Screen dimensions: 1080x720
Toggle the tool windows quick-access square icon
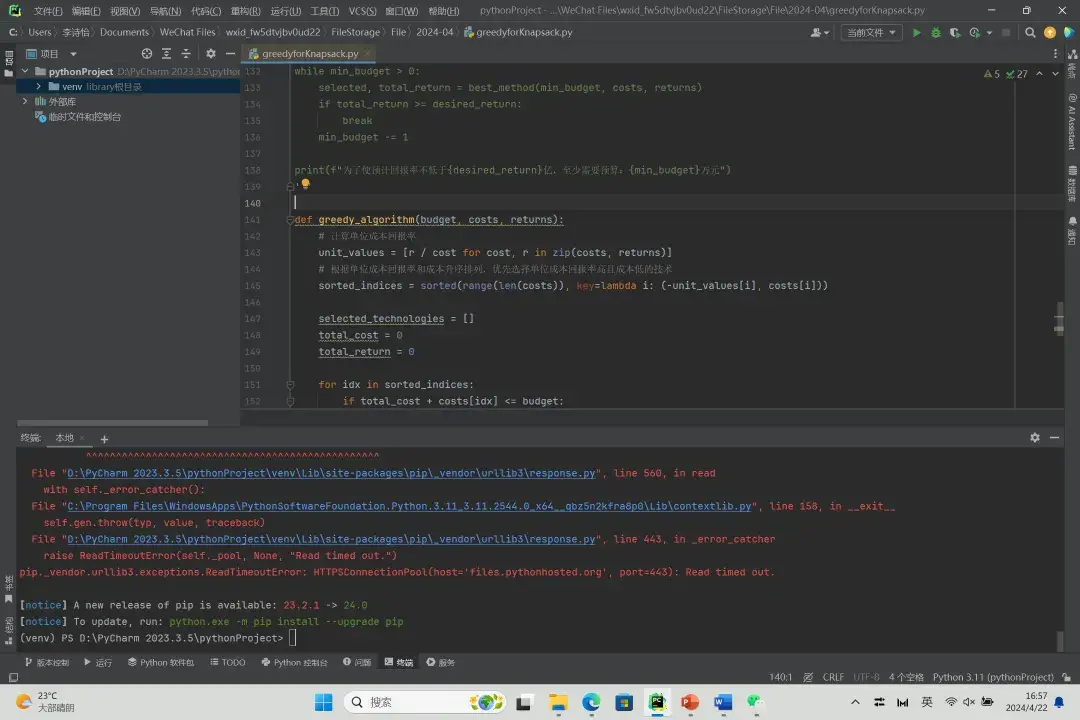(x=13, y=677)
